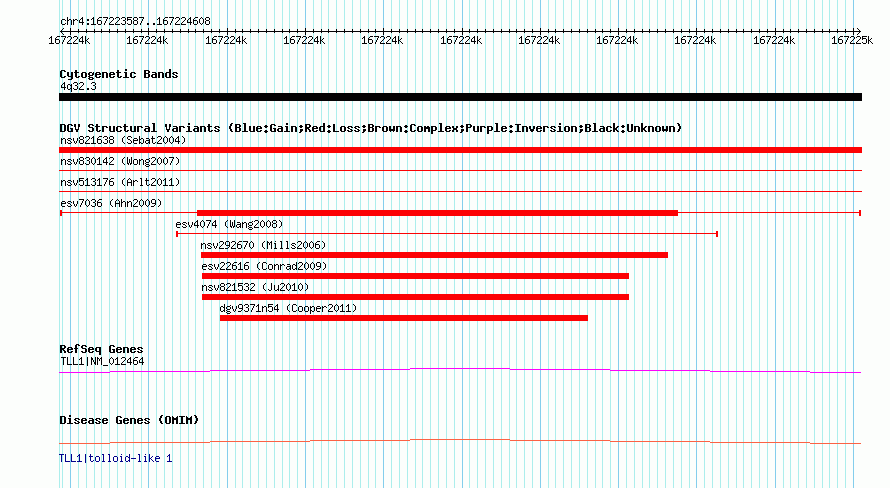Image resolution: width=890 pixels, height=488 pixels.
Task: Open the dgv9371n54 (Cooper2011) variant label
Action: [x=288, y=308]
